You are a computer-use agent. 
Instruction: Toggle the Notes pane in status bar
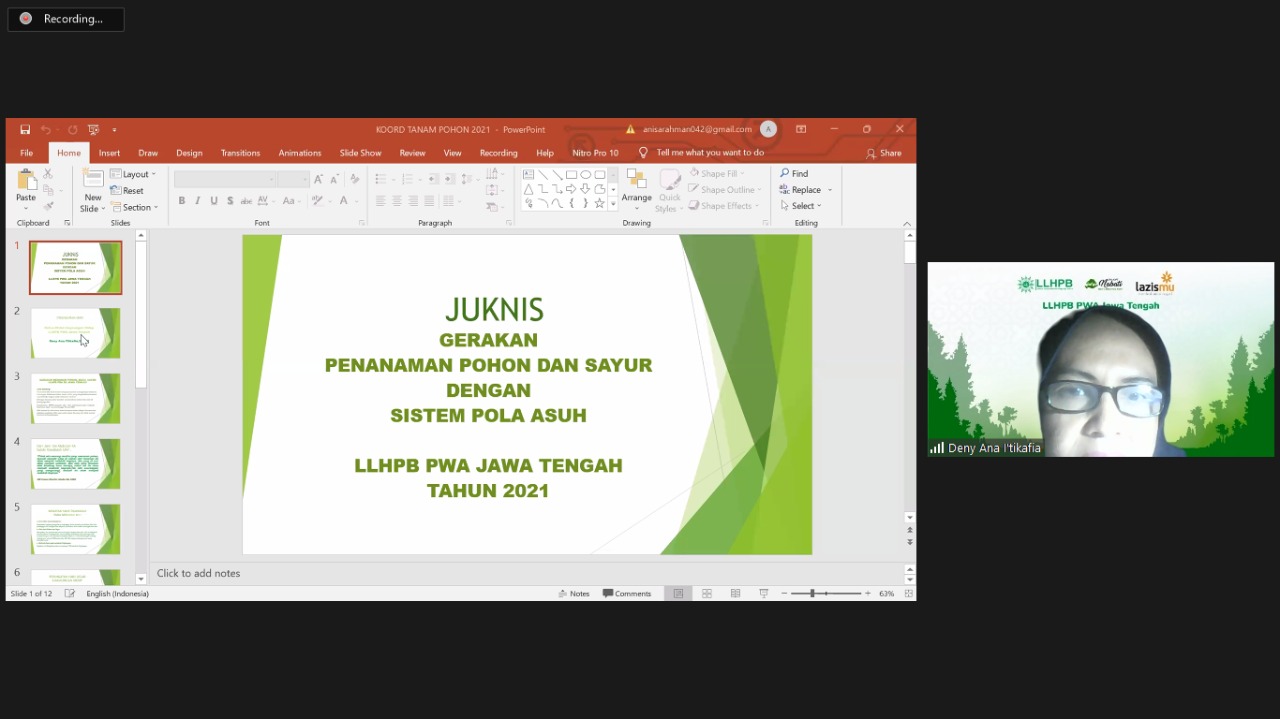(574, 593)
